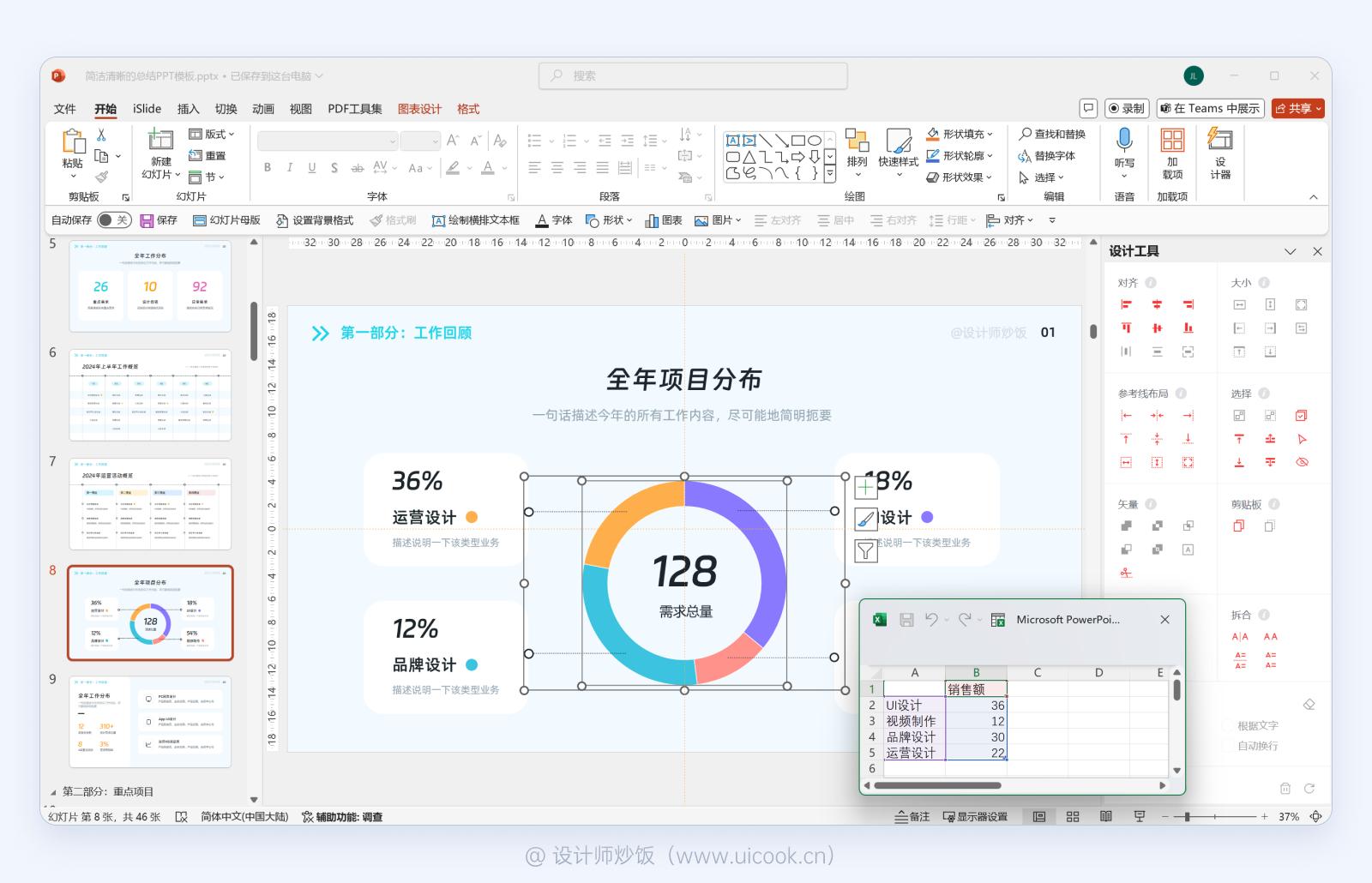
Task: Click the clear formatting icon
Action: (x=500, y=141)
